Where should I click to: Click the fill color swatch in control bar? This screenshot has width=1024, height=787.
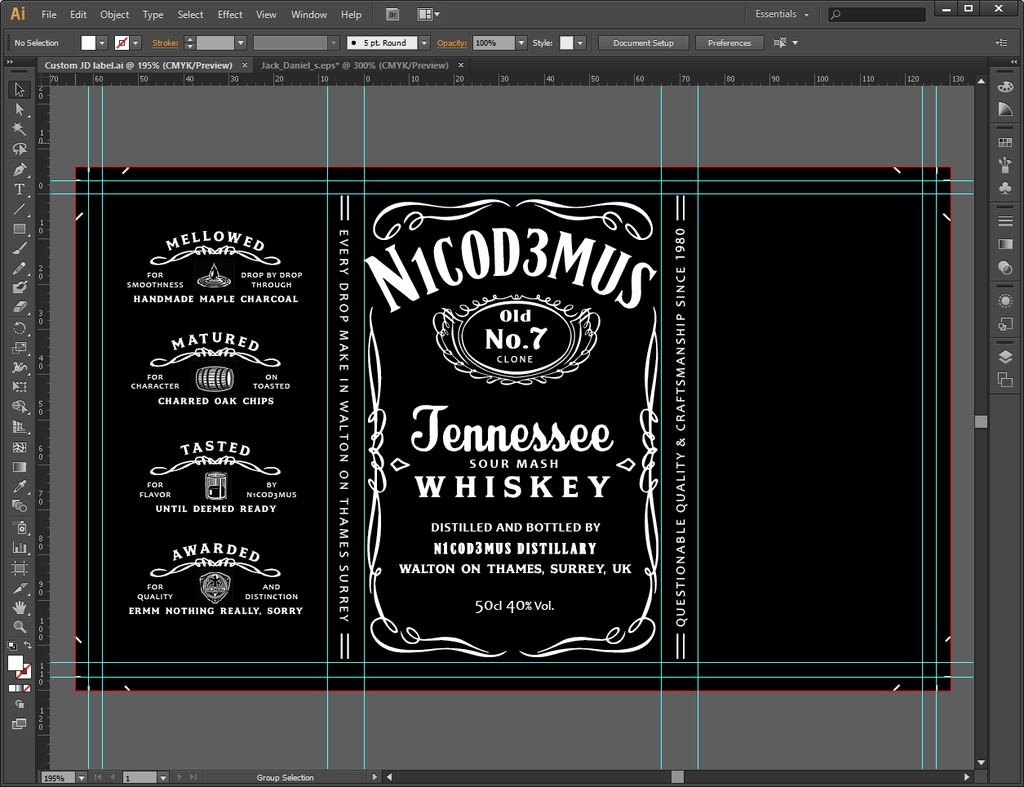pos(89,43)
